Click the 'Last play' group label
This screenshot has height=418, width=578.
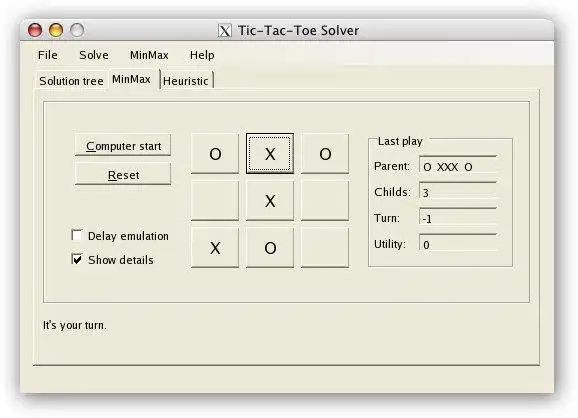tap(400, 141)
